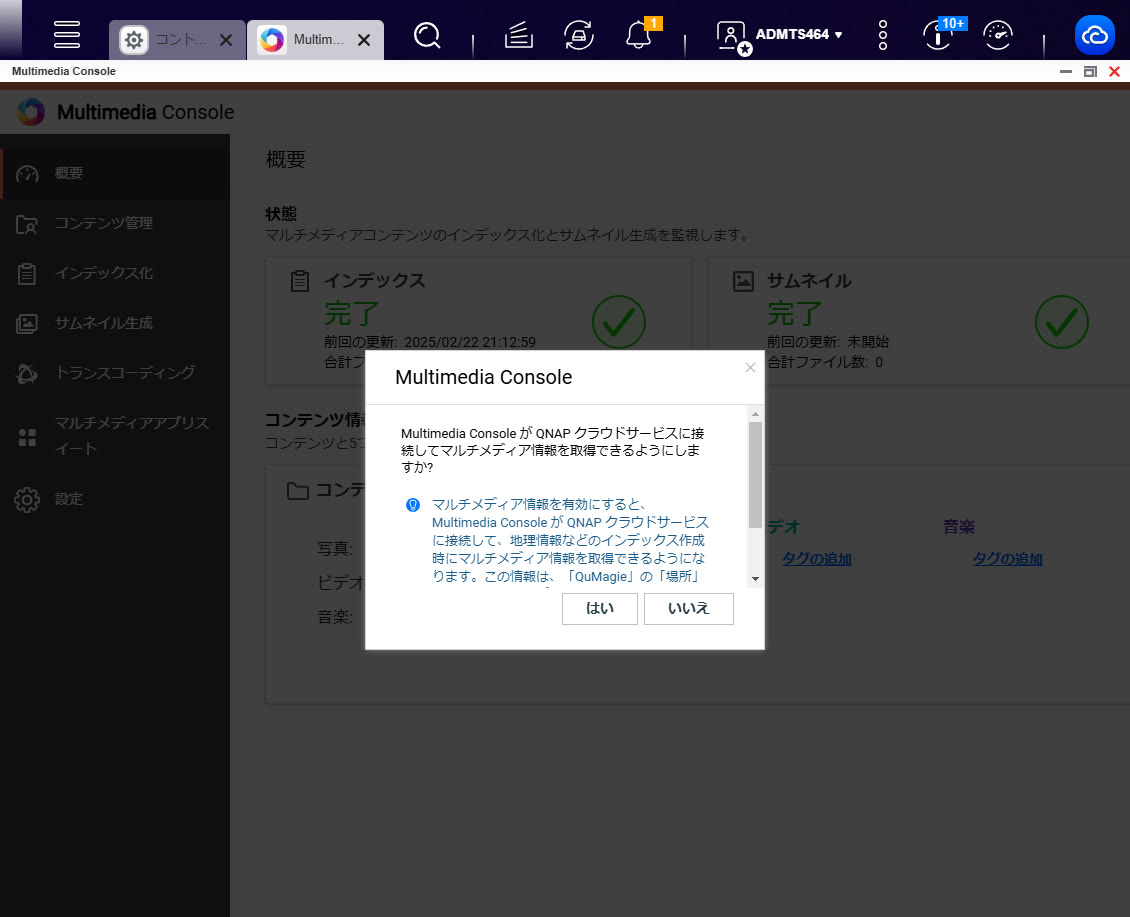Screen dimensions: 1130x917
Task: Click the gear icon beside 設定
Action: click(27, 500)
